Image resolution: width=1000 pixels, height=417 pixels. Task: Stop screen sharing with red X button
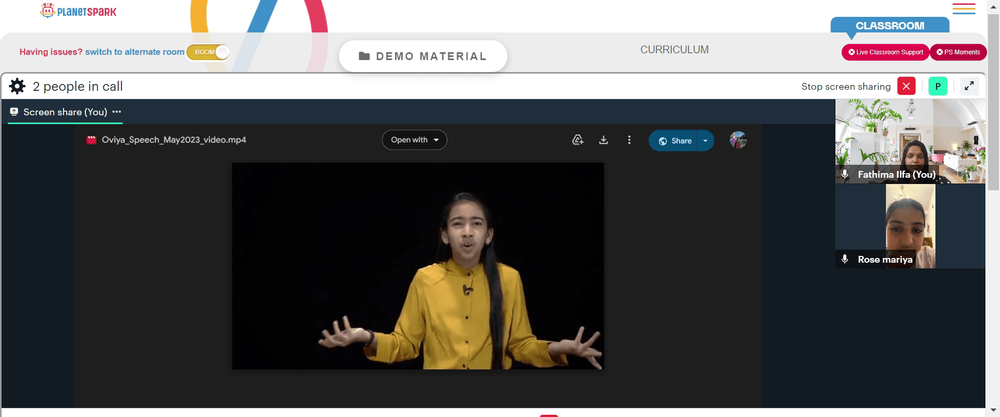coord(906,86)
